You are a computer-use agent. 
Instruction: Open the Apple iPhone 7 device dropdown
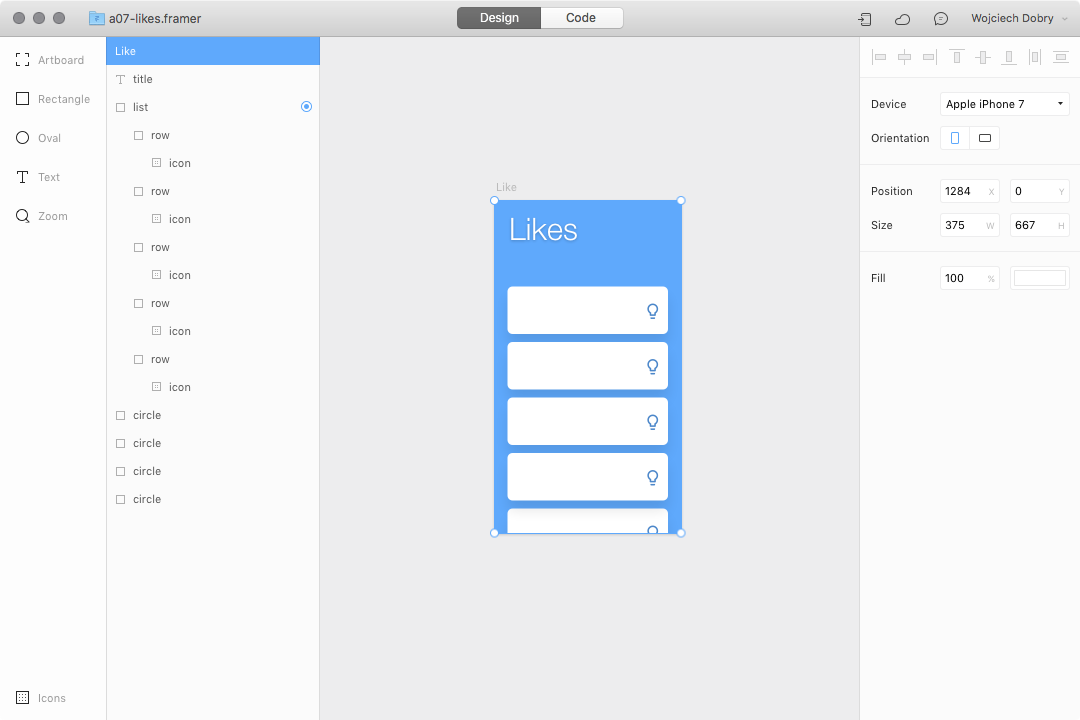[1004, 103]
